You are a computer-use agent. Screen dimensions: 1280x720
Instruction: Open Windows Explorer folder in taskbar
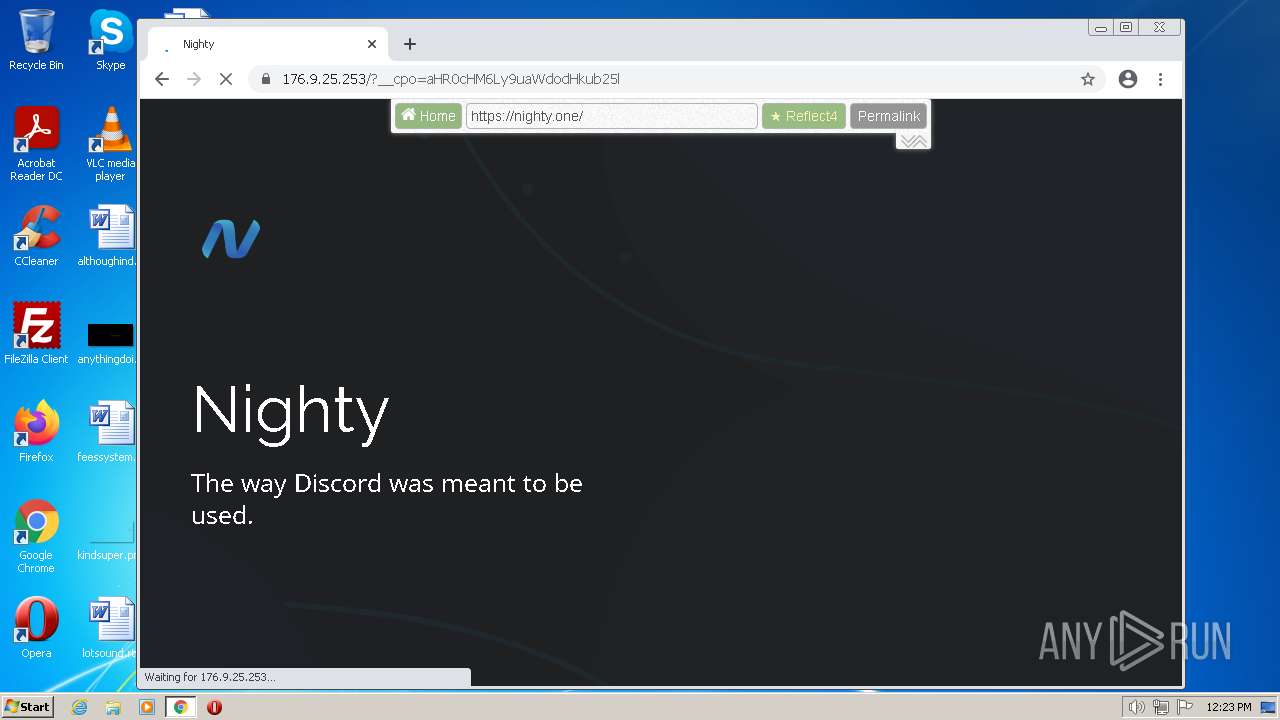pos(113,707)
